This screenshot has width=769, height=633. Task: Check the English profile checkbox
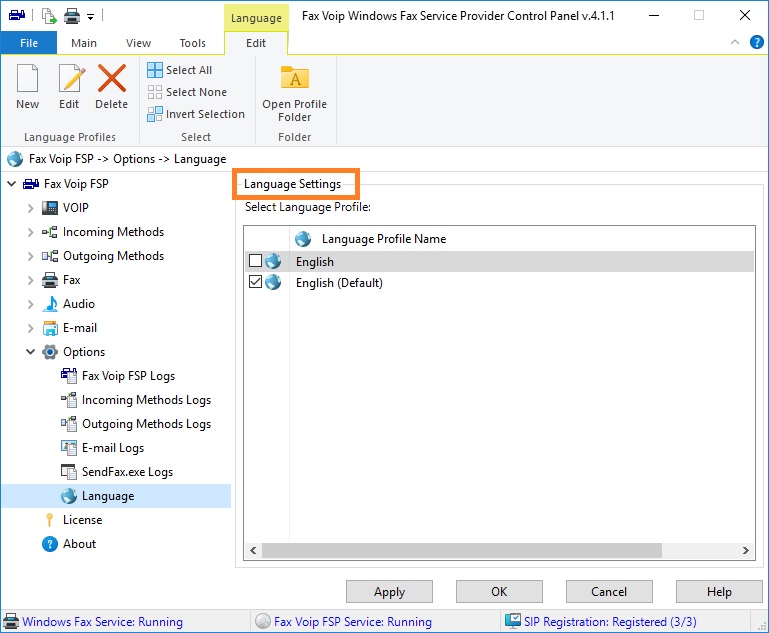click(x=255, y=260)
